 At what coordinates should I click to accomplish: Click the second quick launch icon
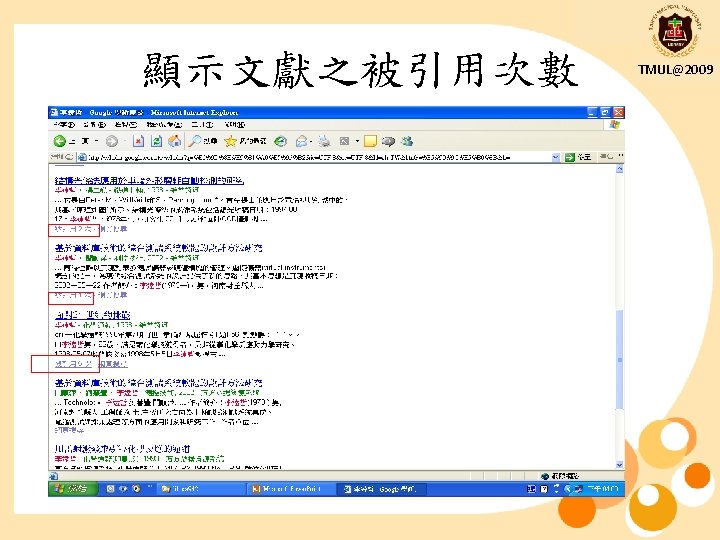point(123,489)
